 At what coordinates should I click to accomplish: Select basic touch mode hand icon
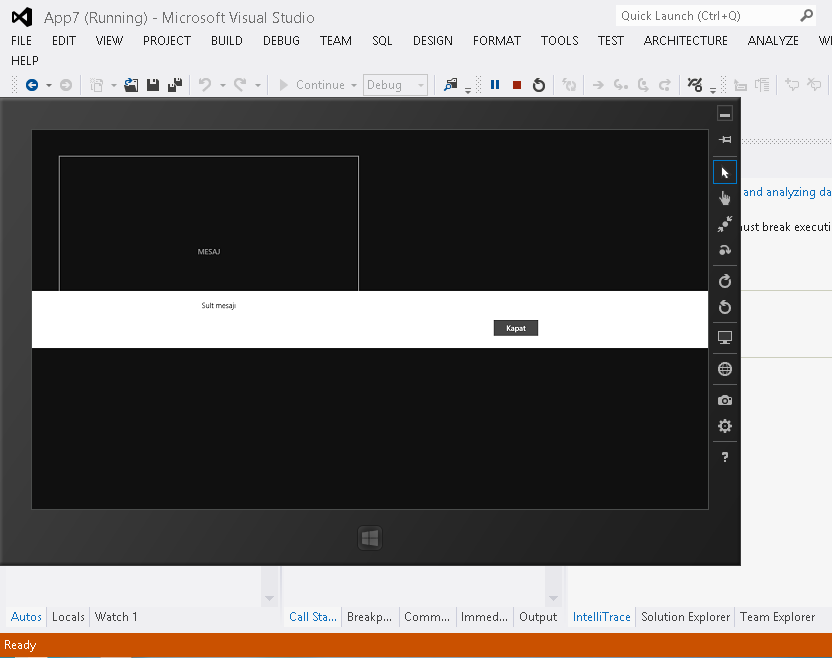(725, 198)
